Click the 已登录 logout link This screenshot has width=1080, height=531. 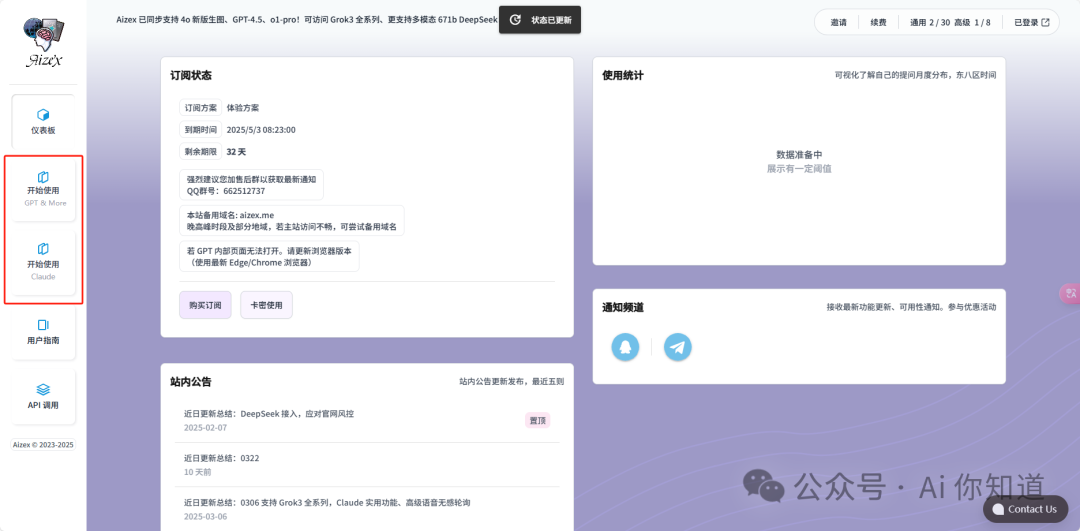(x=1031, y=22)
